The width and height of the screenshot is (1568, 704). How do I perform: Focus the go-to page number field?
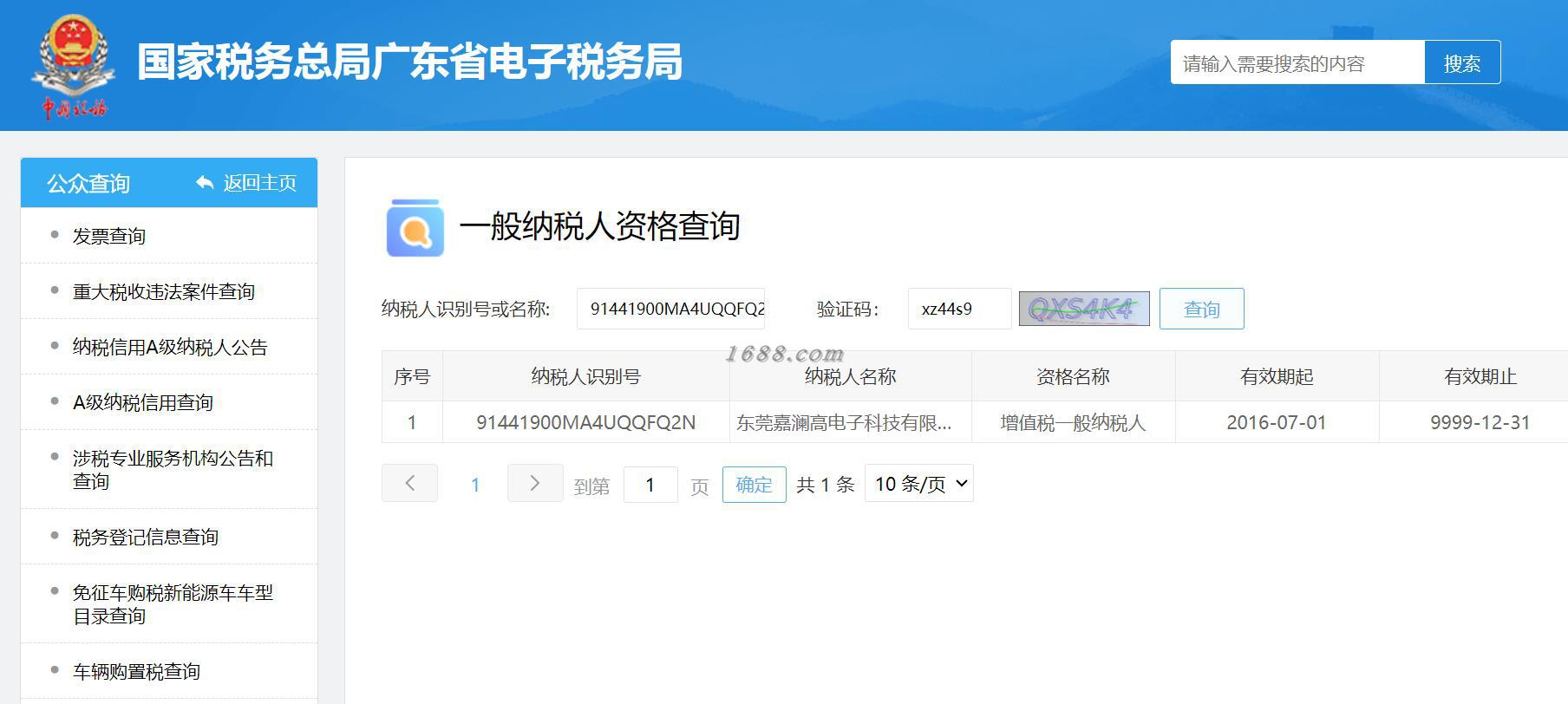650,484
